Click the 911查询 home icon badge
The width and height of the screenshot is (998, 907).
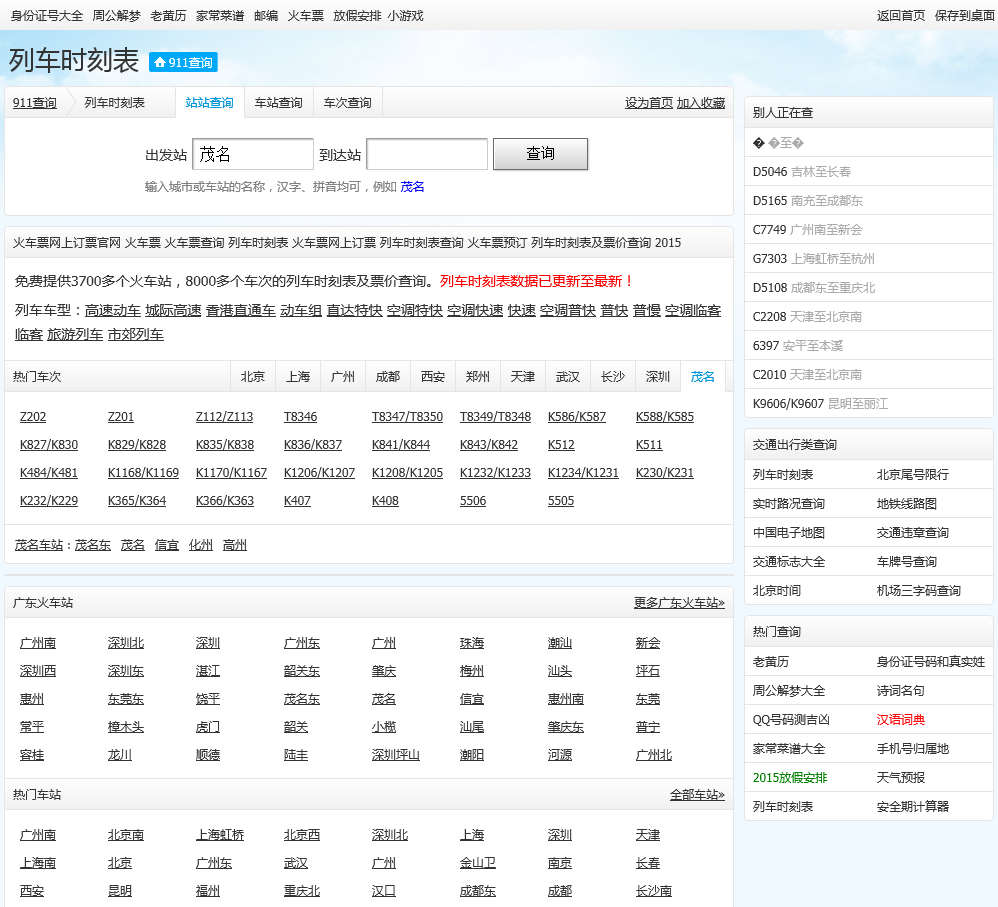[x=183, y=62]
